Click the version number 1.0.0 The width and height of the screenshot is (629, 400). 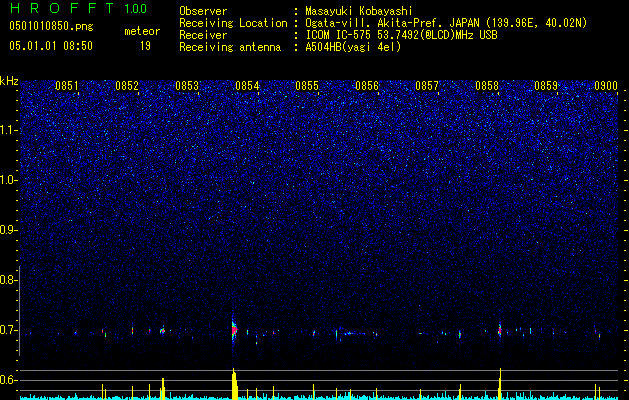click(135, 8)
